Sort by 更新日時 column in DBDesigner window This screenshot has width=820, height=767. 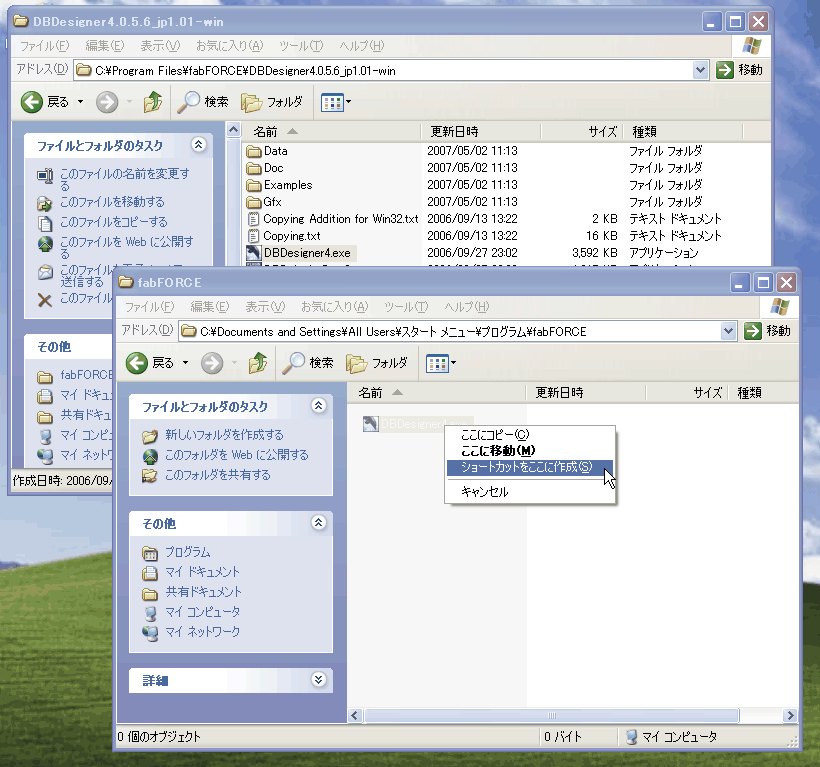pyautogui.click(x=481, y=132)
